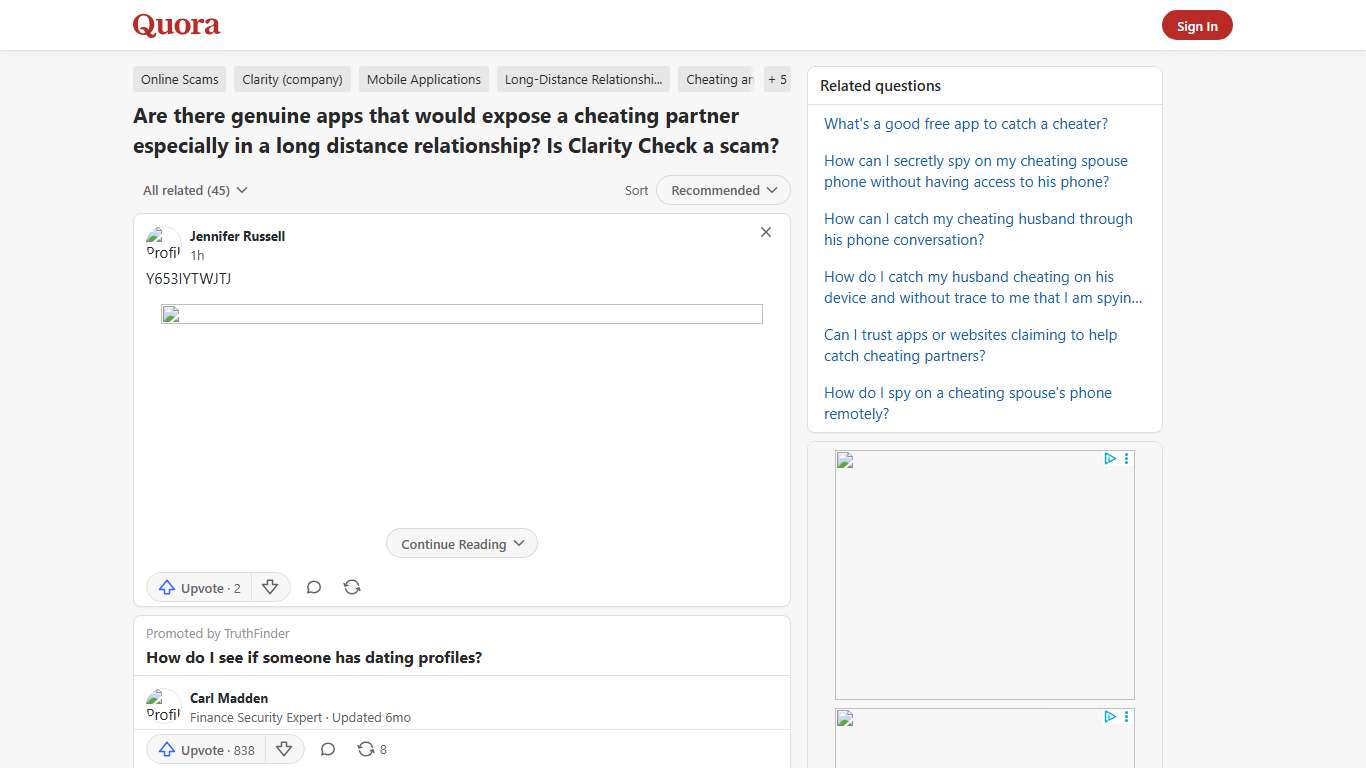Click share icon on Carl Madden's answer

pos(366,750)
